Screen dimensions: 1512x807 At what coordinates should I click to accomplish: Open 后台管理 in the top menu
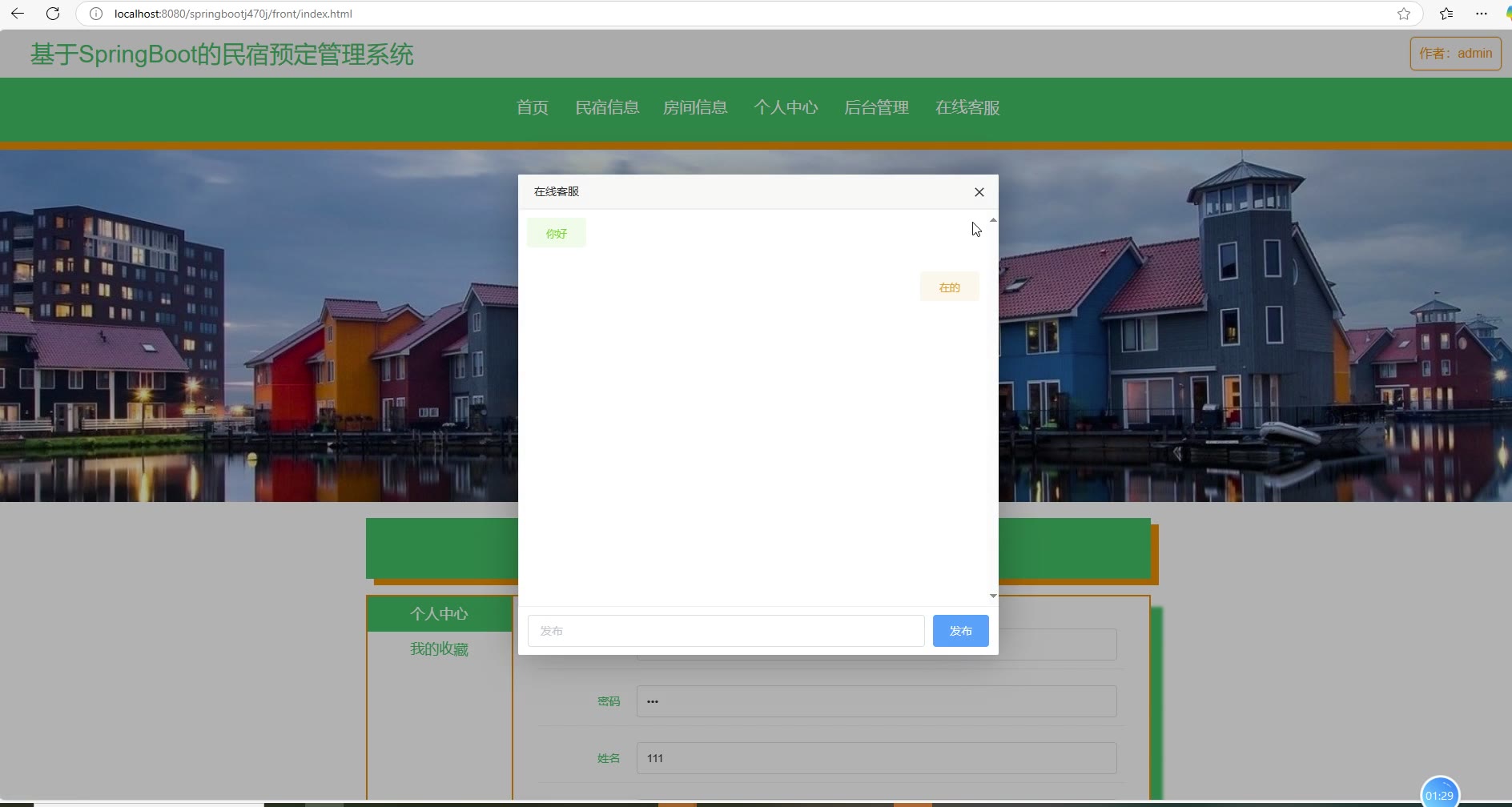(876, 107)
